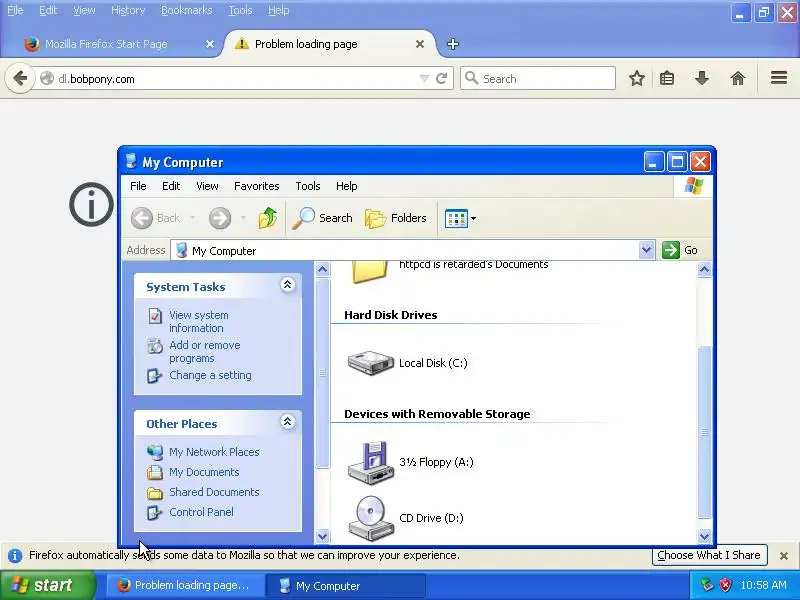Open Firefox Tools menu
This screenshot has width=800, height=600.
240,10
